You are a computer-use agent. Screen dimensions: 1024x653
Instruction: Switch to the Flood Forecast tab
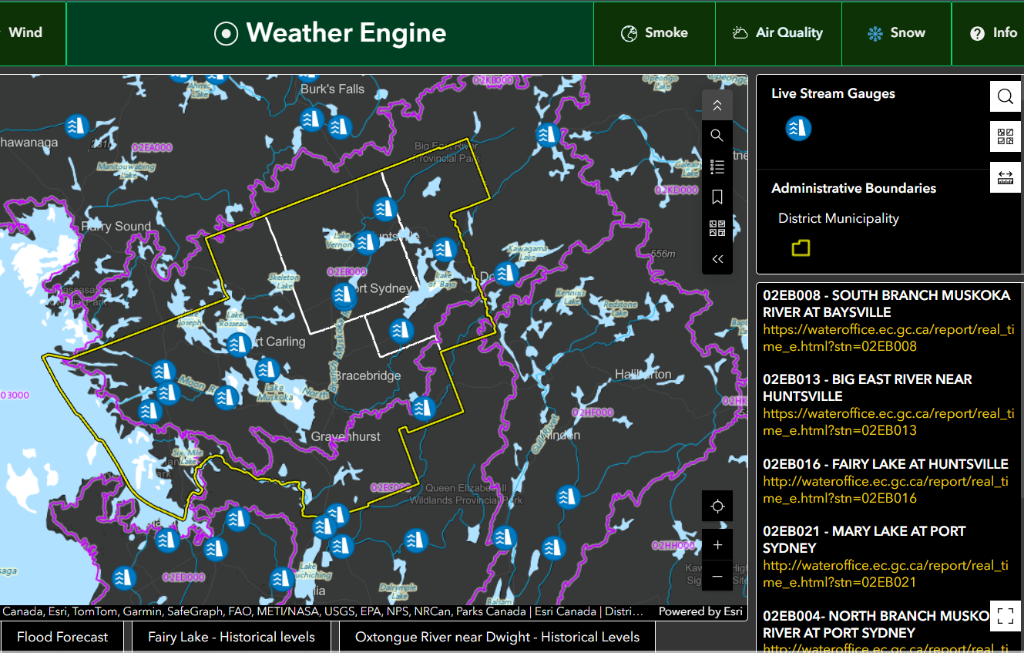point(62,637)
